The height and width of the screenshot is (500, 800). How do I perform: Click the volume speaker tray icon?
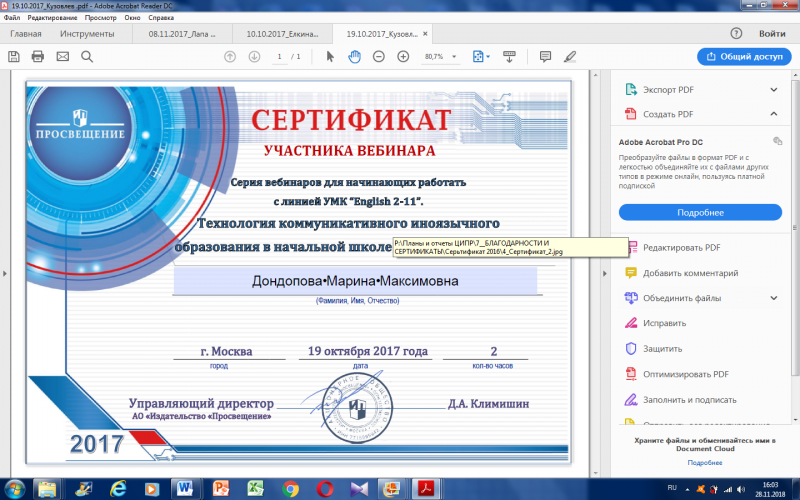coord(741,489)
